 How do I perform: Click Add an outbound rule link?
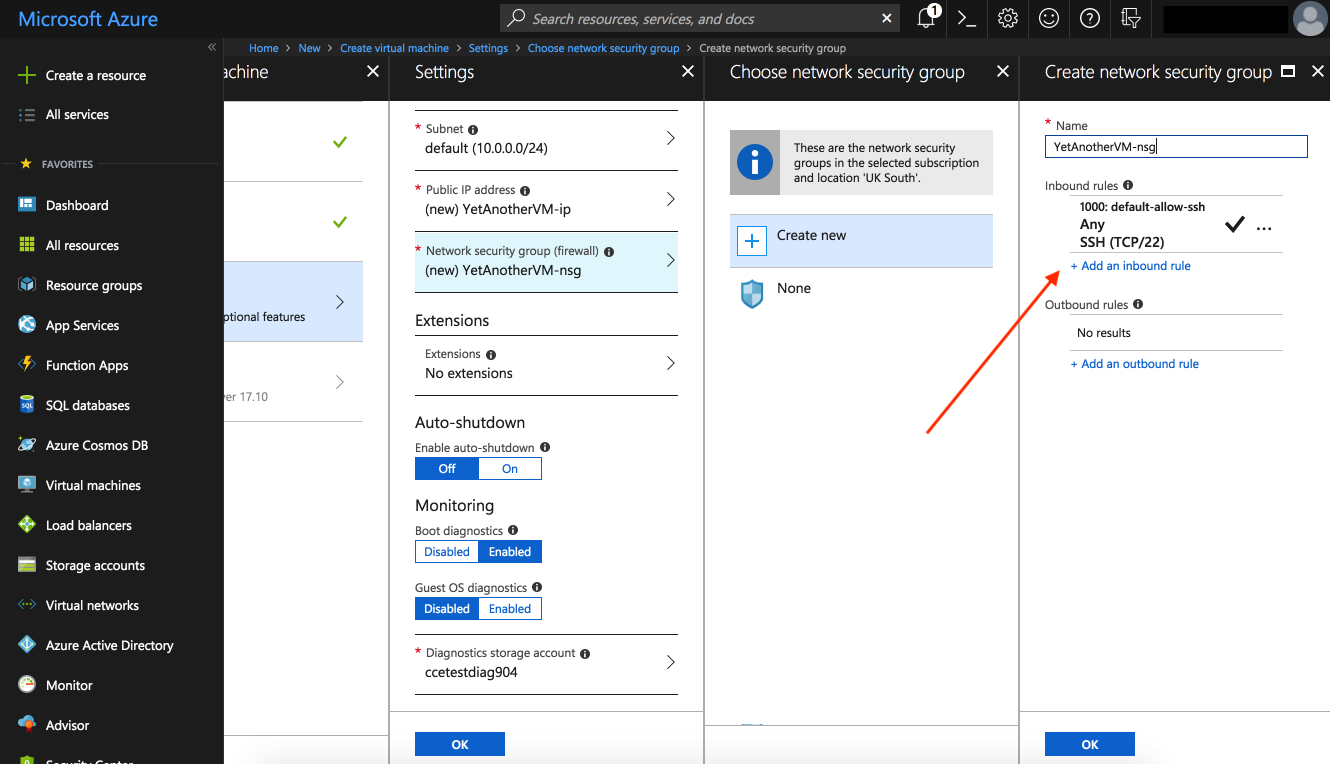coord(1134,364)
